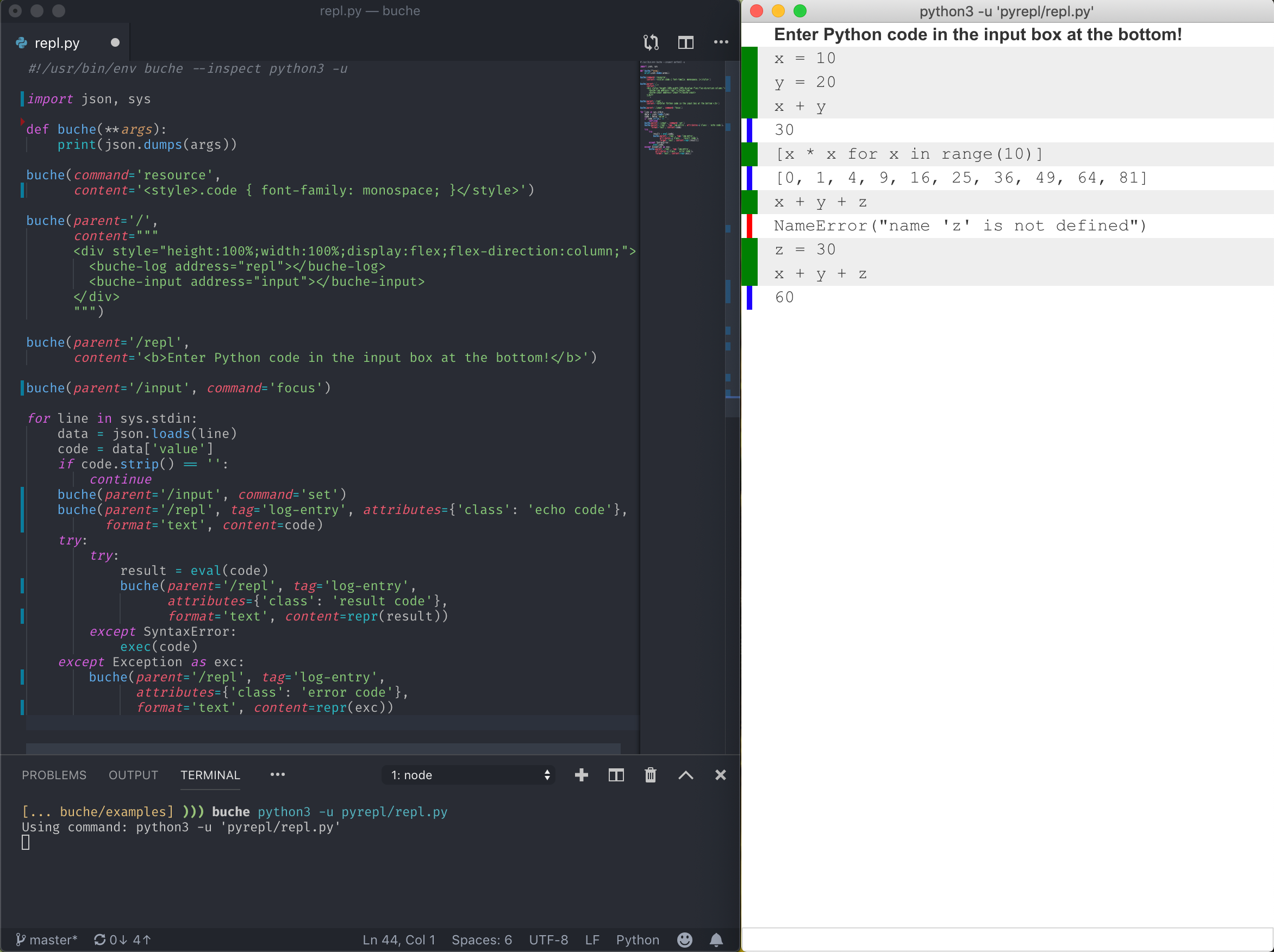Focus the Python code input box

pyautogui.click(x=1007, y=939)
